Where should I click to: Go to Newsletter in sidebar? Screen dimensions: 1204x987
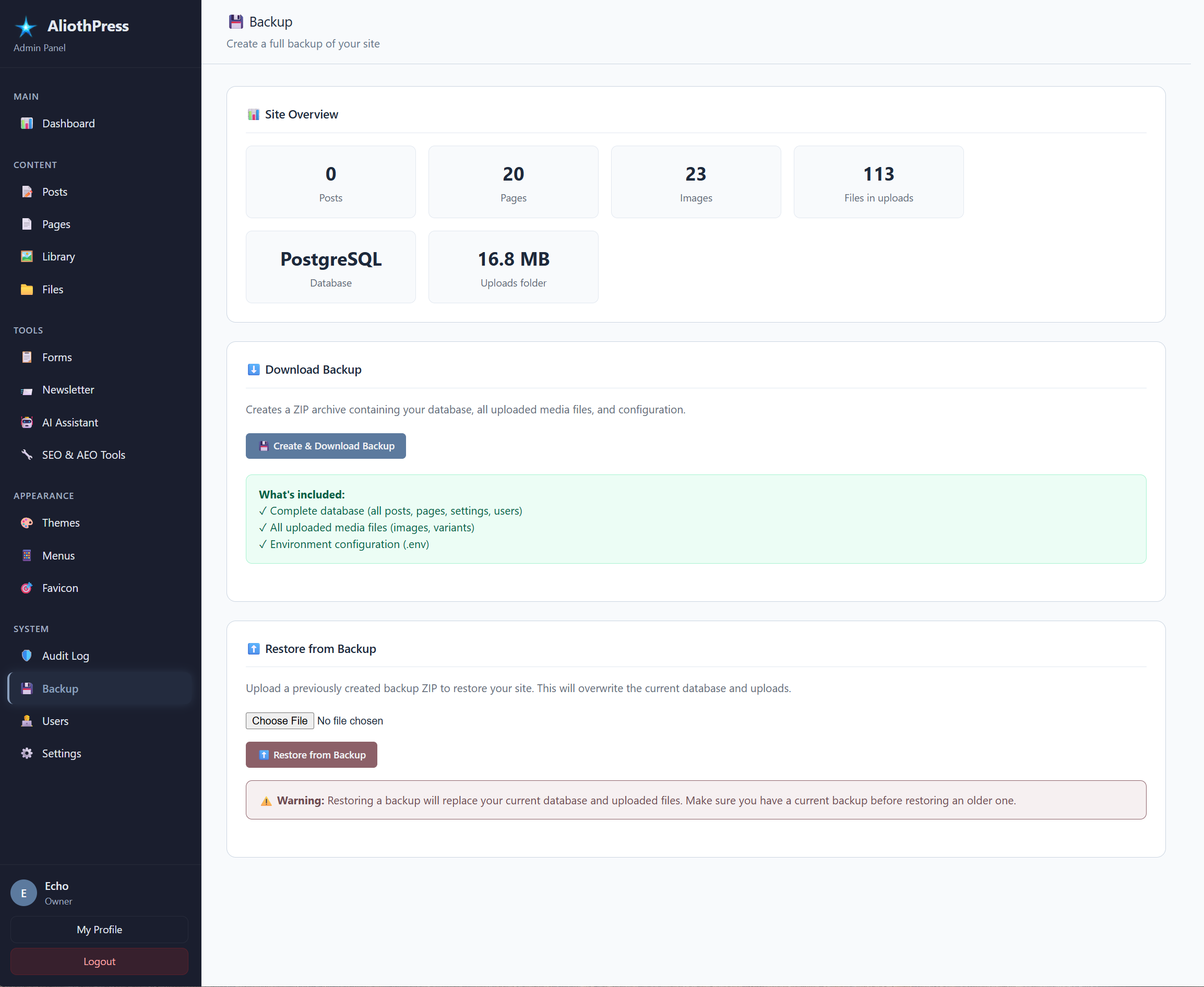68,389
